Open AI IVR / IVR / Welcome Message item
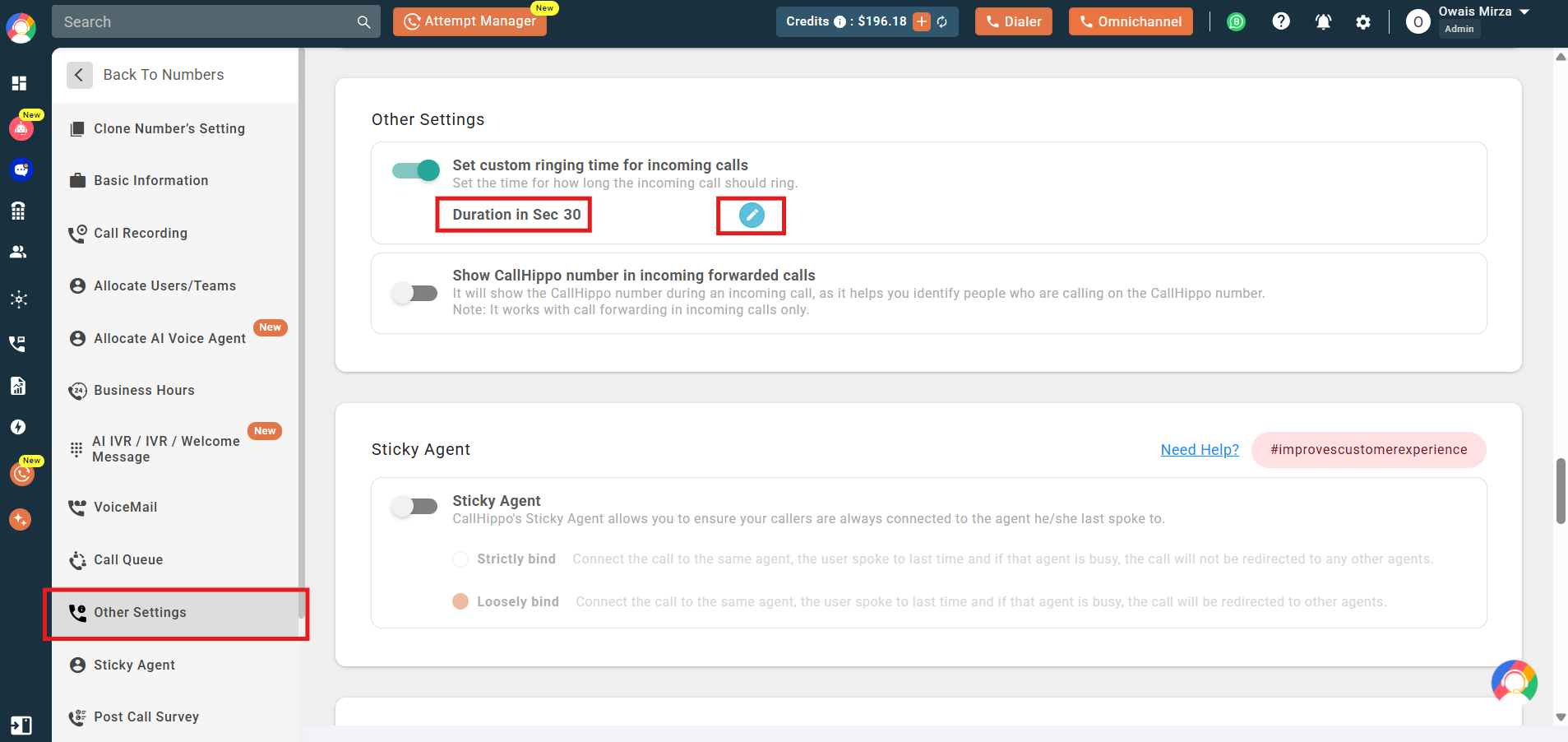This screenshot has width=1568, height=742. click(174, 449)
